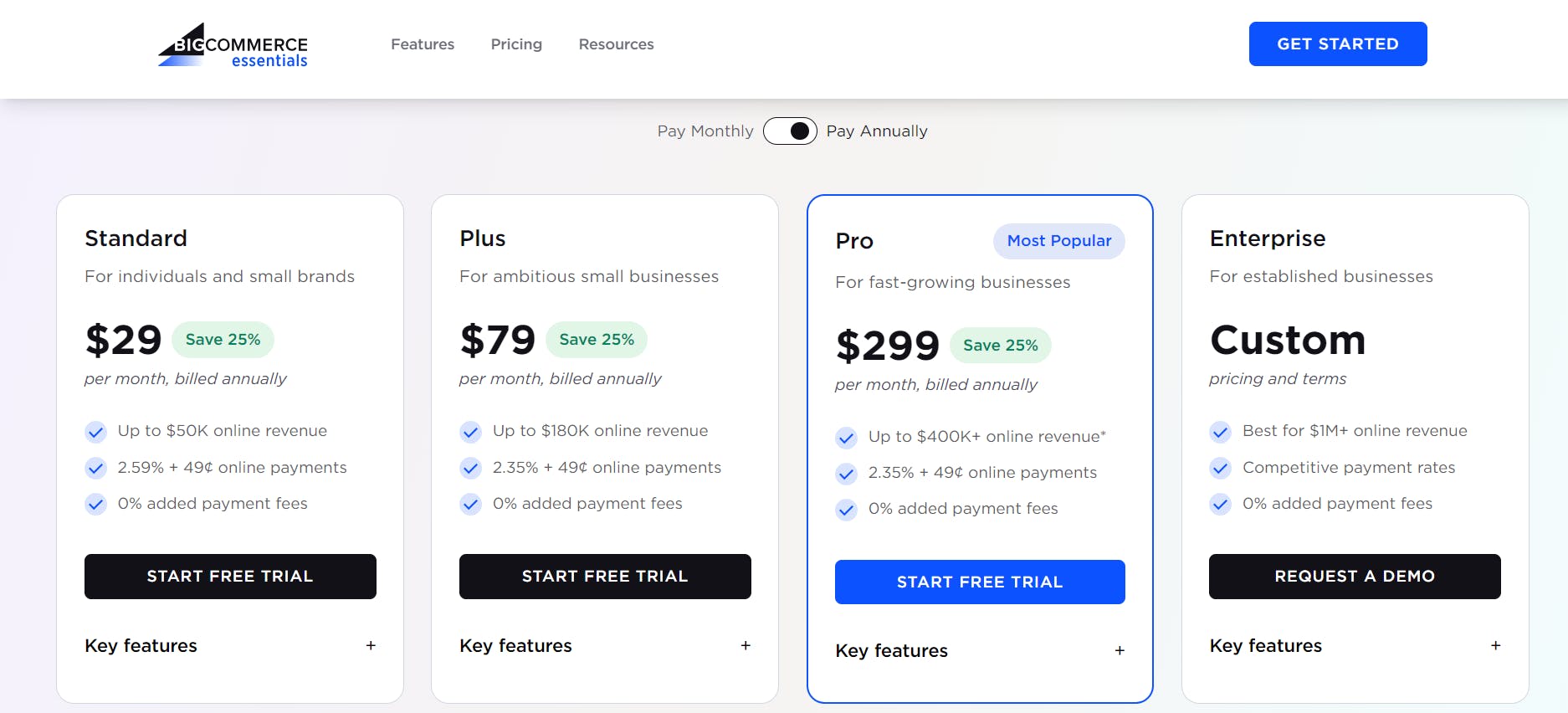Screen dimensions: 1568x713
Task: Open the Resources menu item
Action: tap(616, 44)
